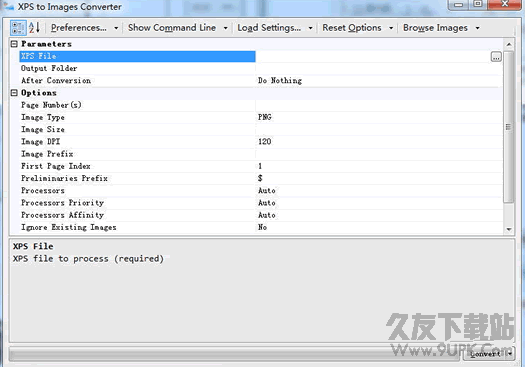Click the 120 DPI value

pos(265,142)
